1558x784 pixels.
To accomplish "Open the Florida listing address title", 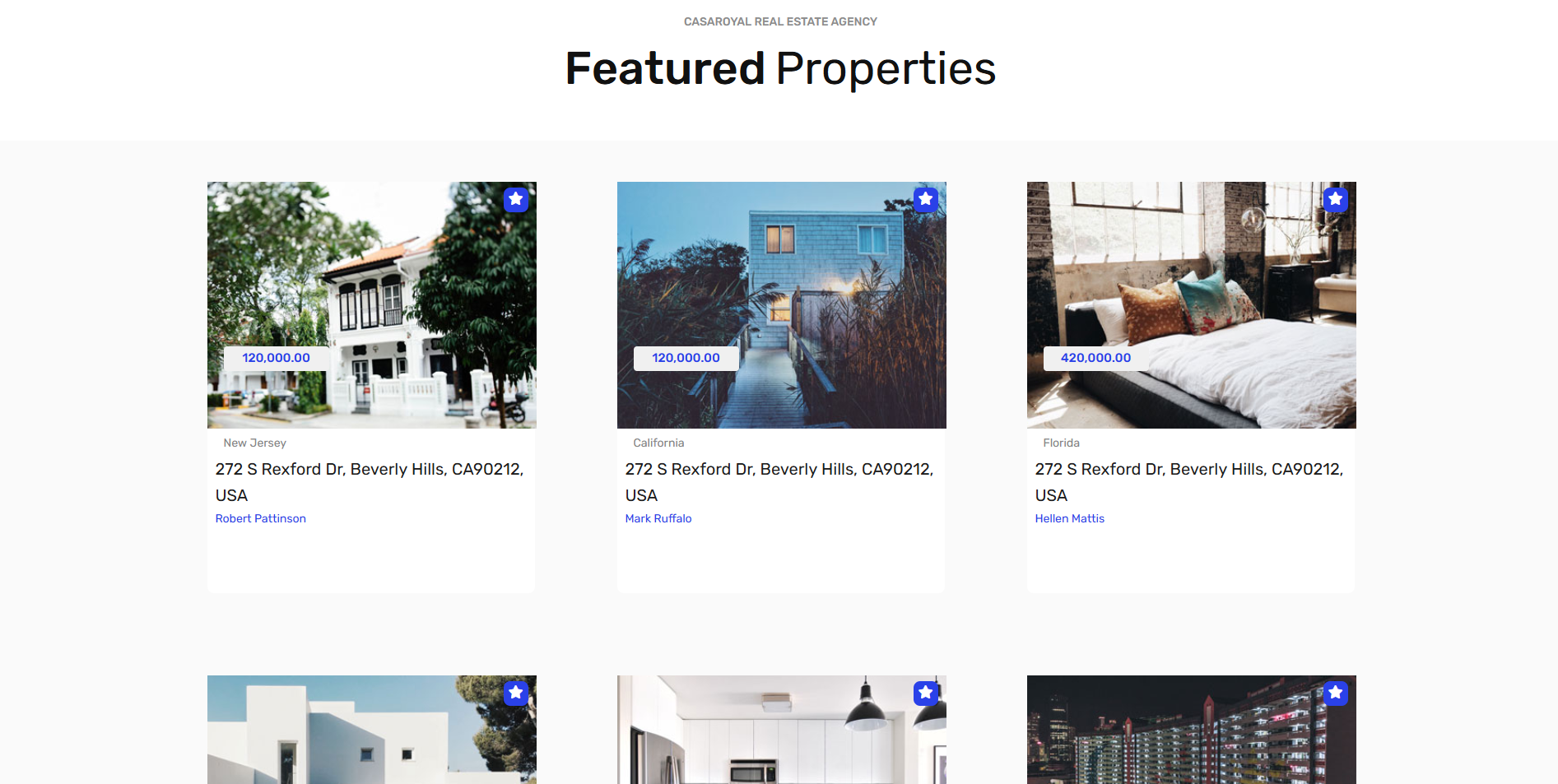I will 1189,482.
